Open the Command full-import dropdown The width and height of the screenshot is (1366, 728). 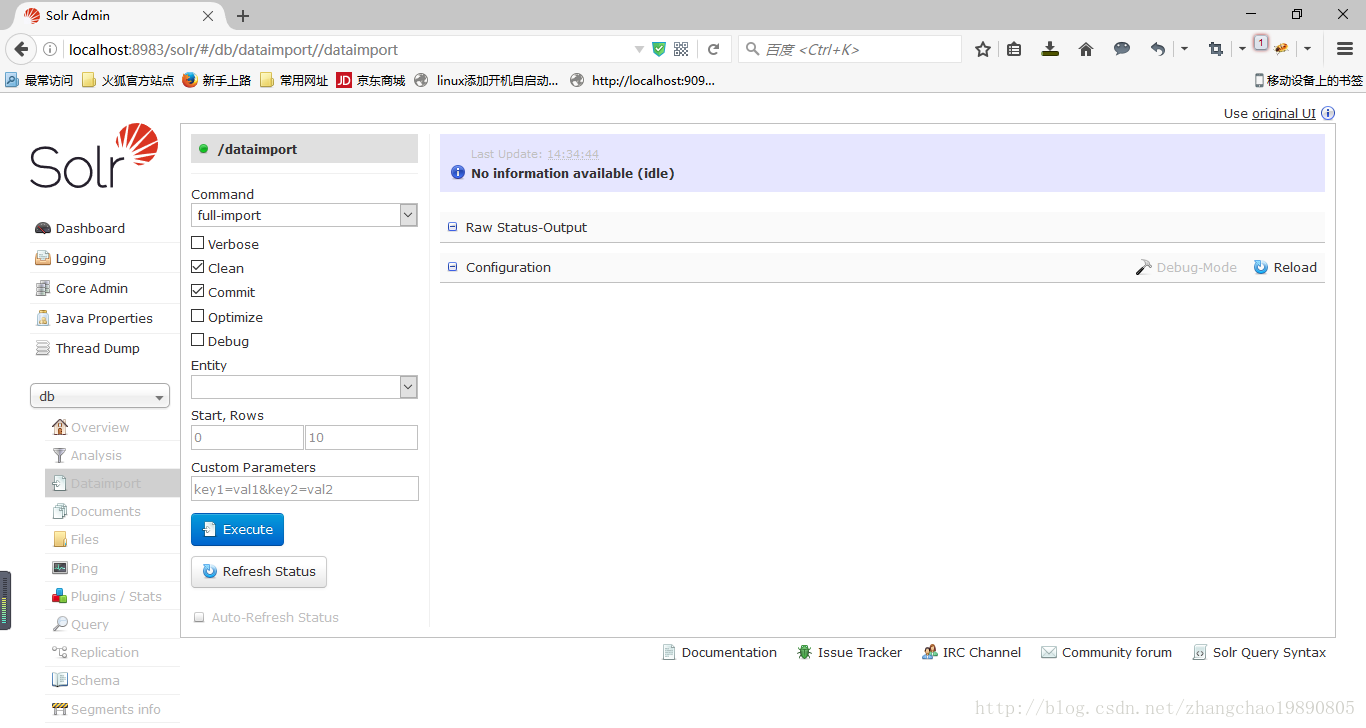304,215
